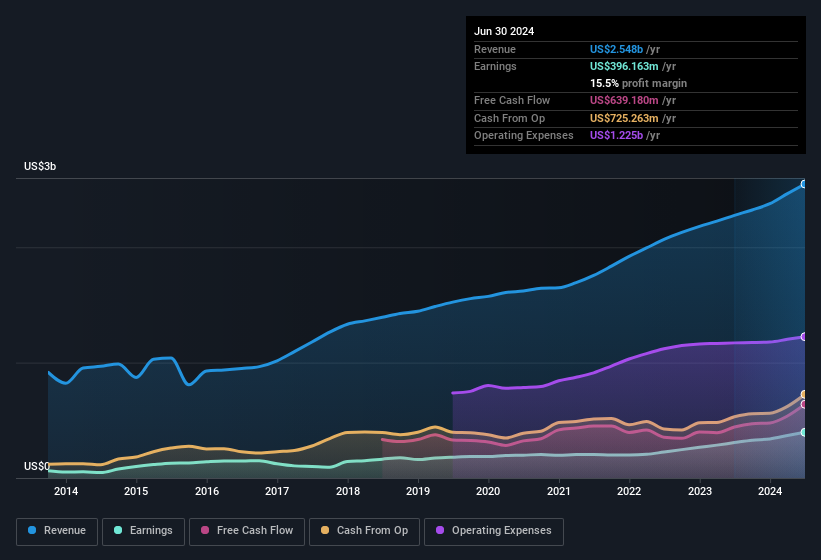Click the Revenue label in the tooltip

click(x=495, y=49)
